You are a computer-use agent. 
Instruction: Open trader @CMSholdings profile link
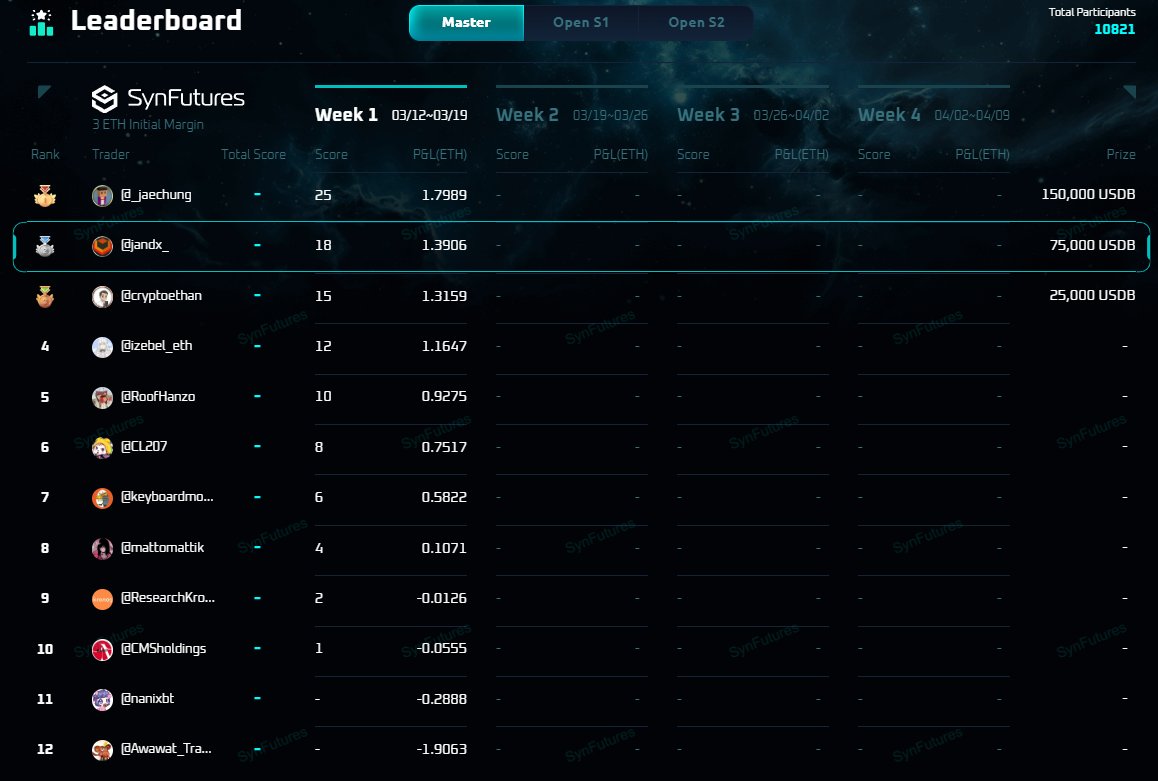click(163, 648)
